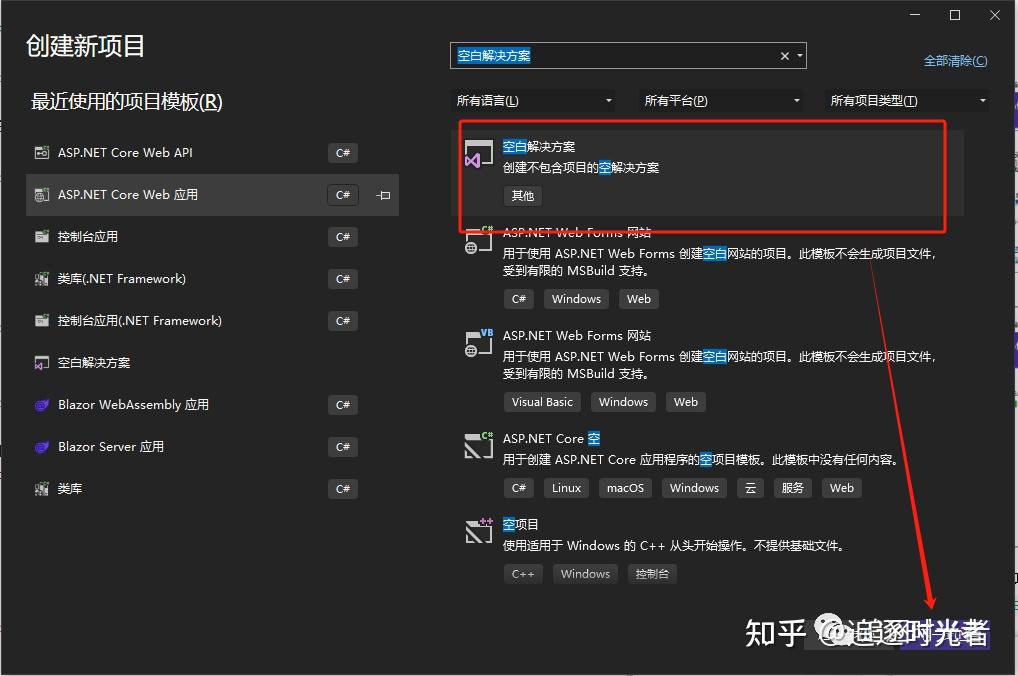Expand the search box history arrow
The image size is (1018, 676).
[x=800, y=56]
